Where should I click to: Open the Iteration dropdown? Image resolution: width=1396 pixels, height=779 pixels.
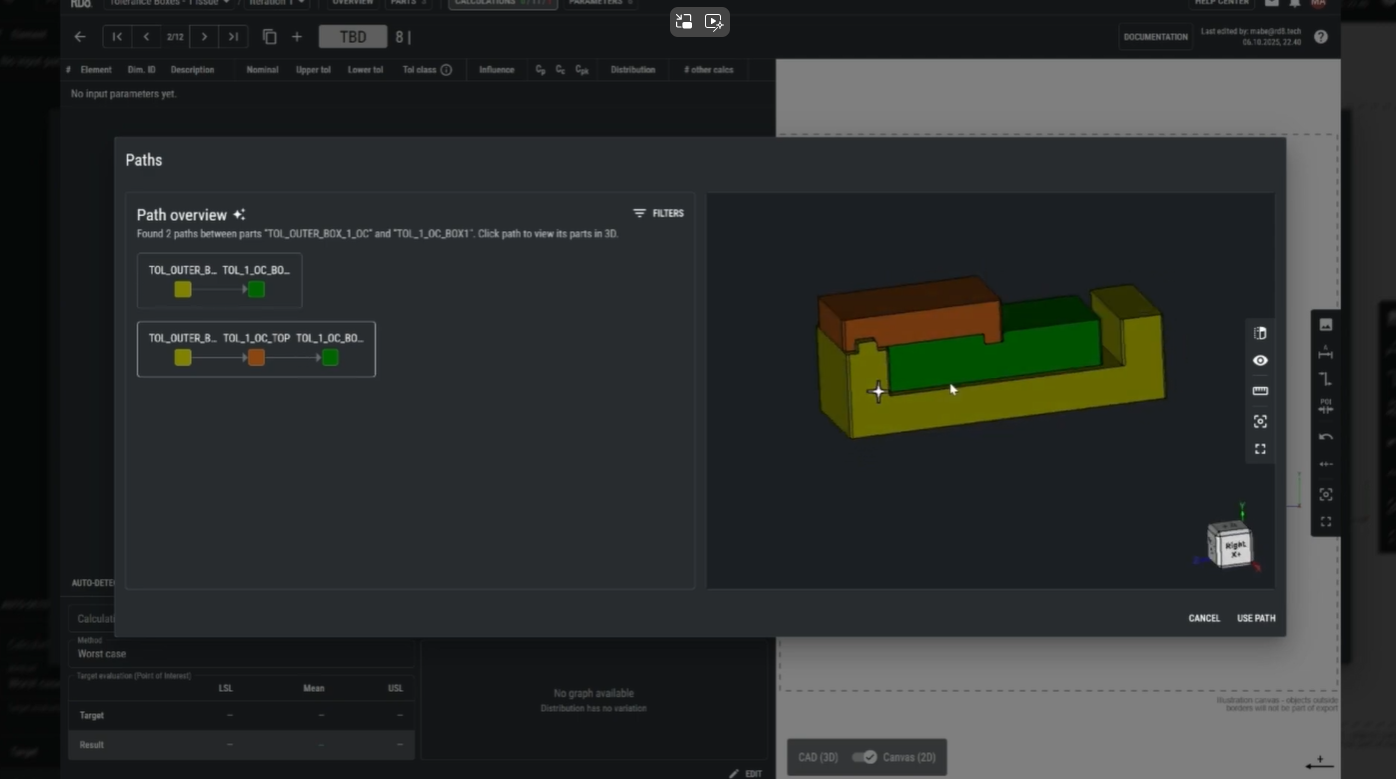click(278, 3)
